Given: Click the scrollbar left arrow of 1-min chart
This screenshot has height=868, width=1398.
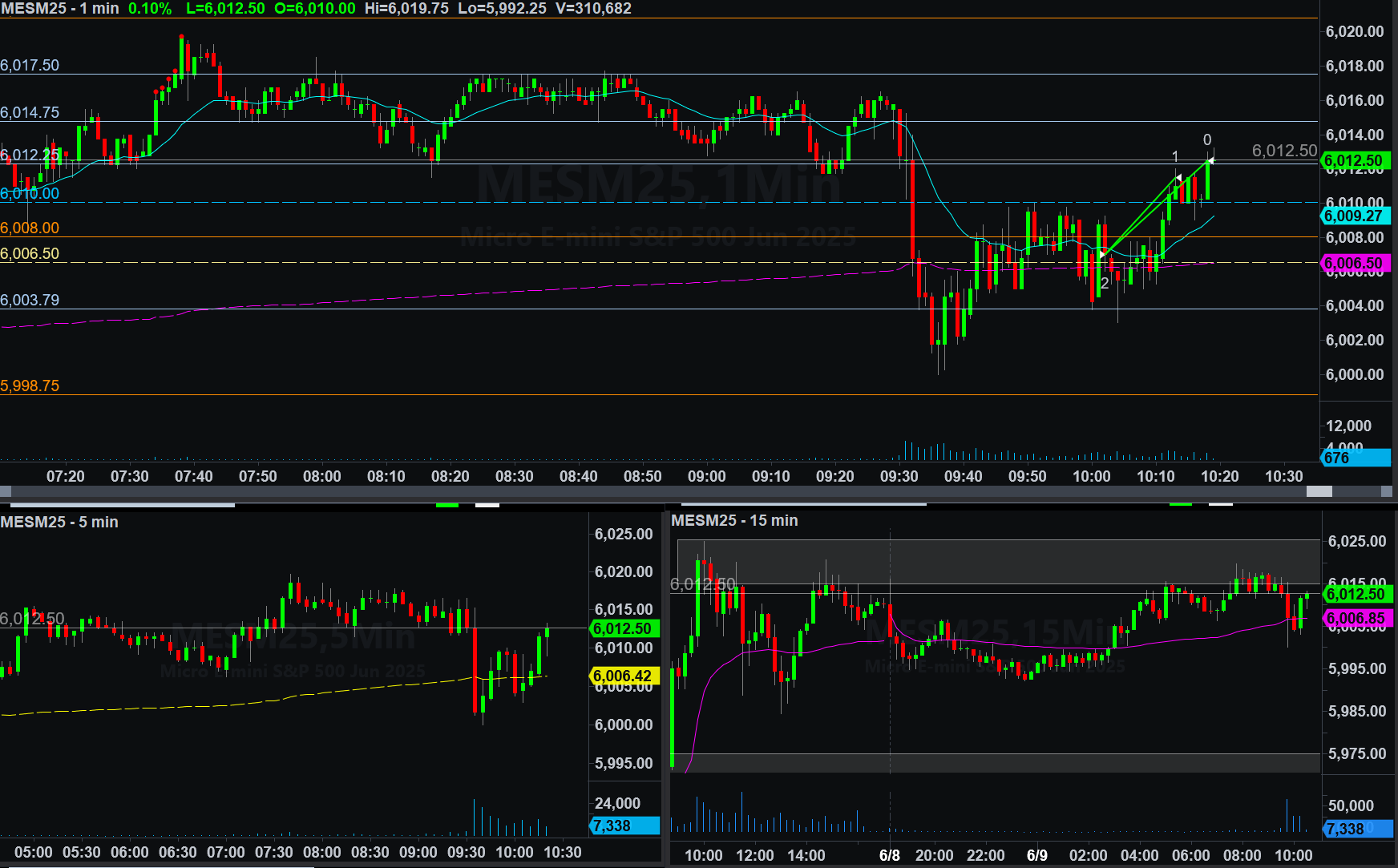Looking at the screenshot, I should click(x=6, y=491).
